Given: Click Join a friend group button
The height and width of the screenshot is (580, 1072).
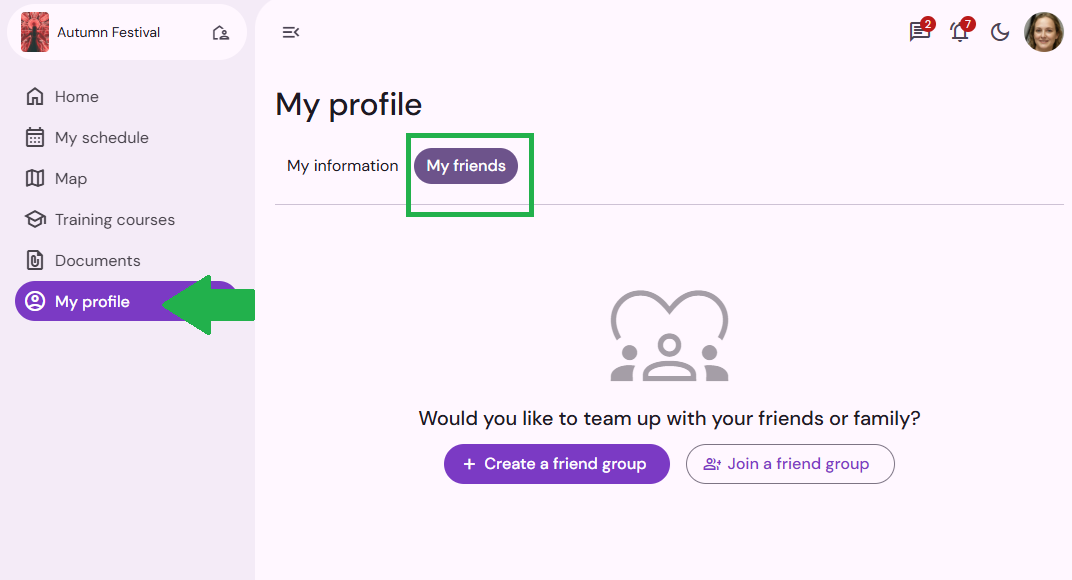Looking at the screenshot, I should [790, 464].
